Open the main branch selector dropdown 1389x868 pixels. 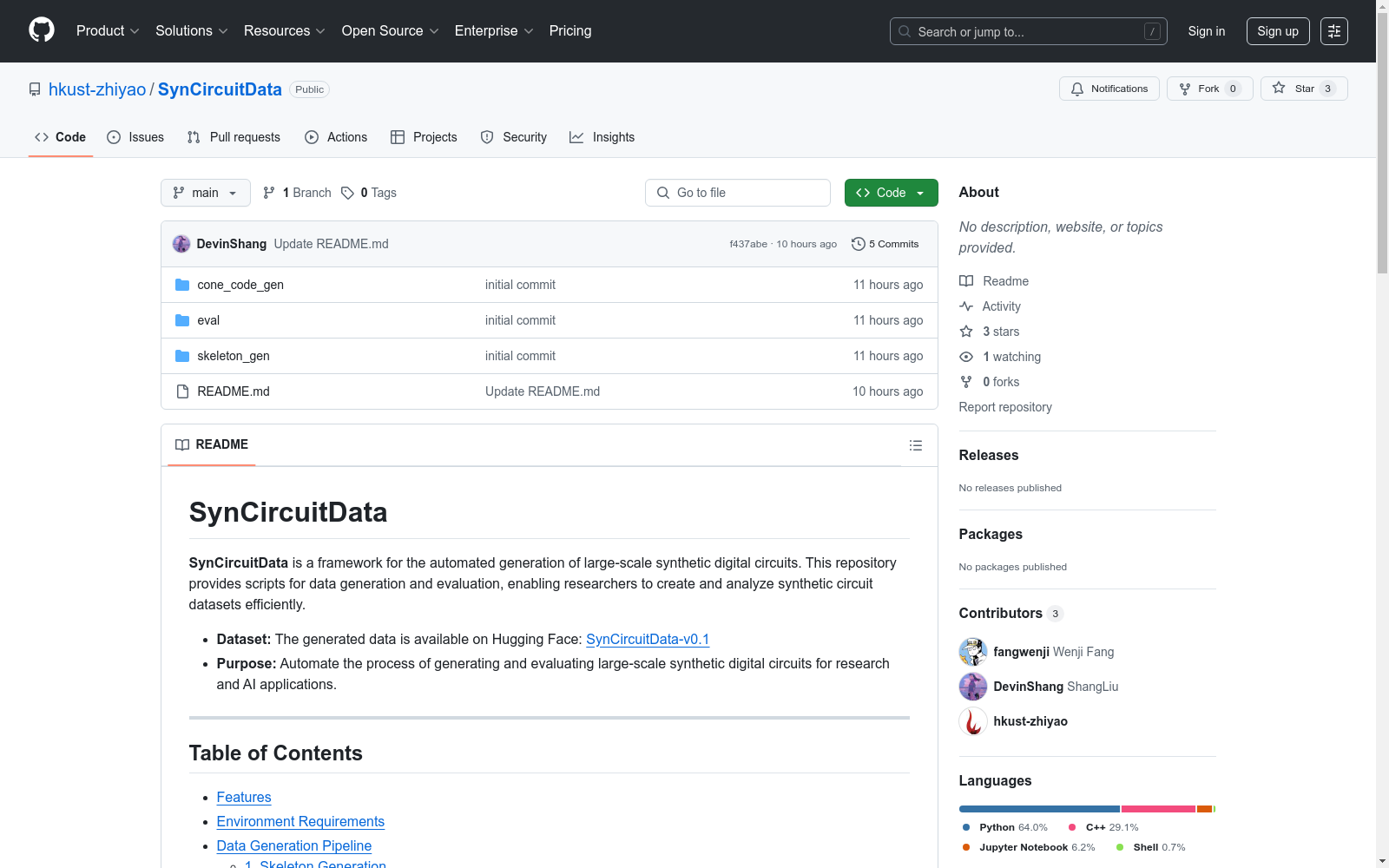pyautogui.click(x=206, y=193)
